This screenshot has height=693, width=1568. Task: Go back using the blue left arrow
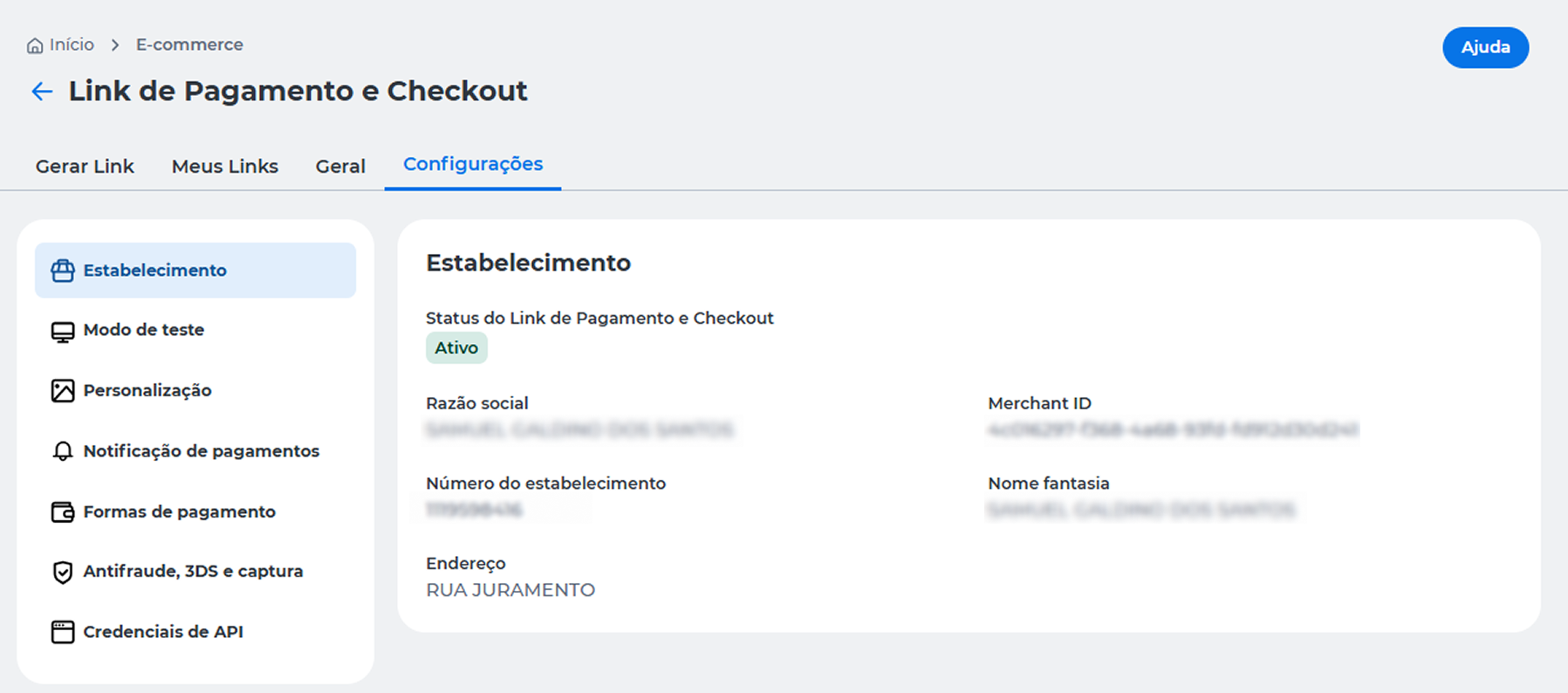pyautogui.click(x=42, y=91)
